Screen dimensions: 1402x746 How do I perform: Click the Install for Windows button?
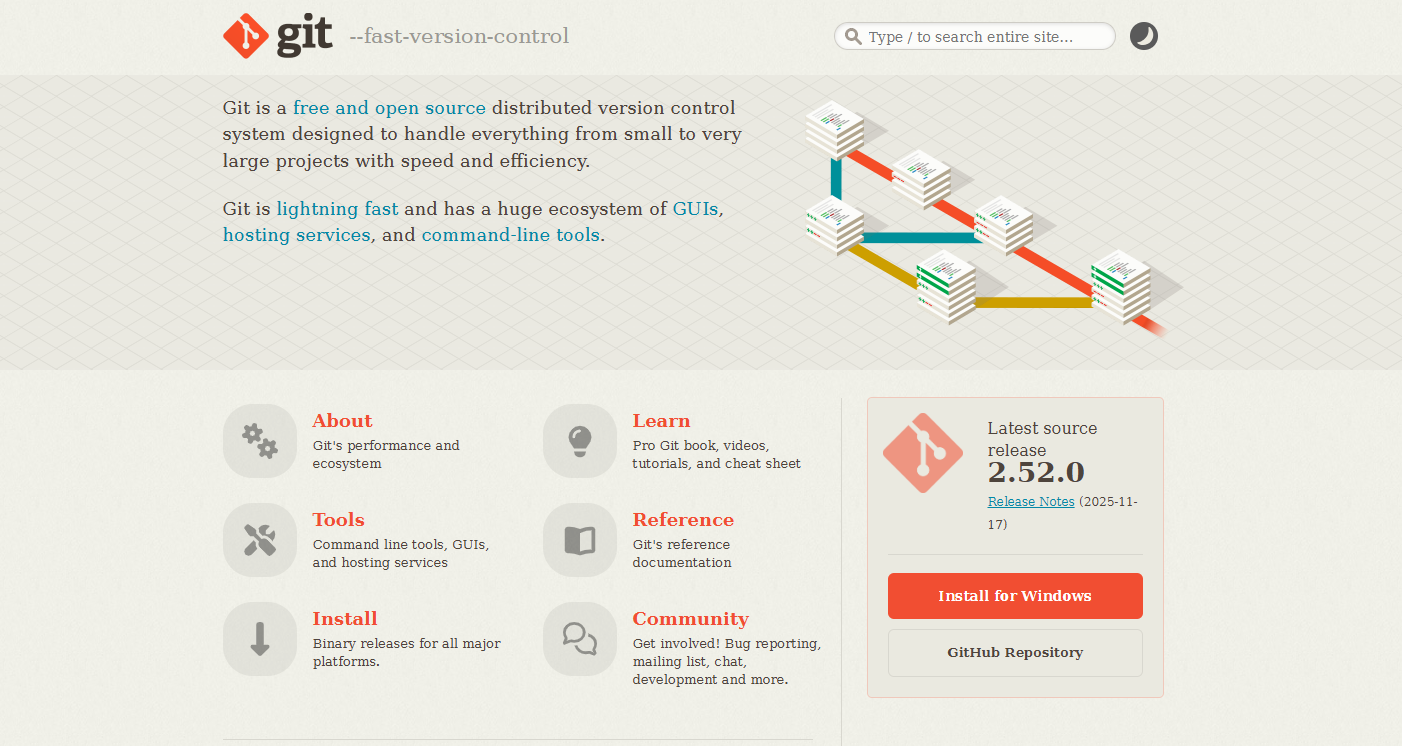click(1015, 596)
